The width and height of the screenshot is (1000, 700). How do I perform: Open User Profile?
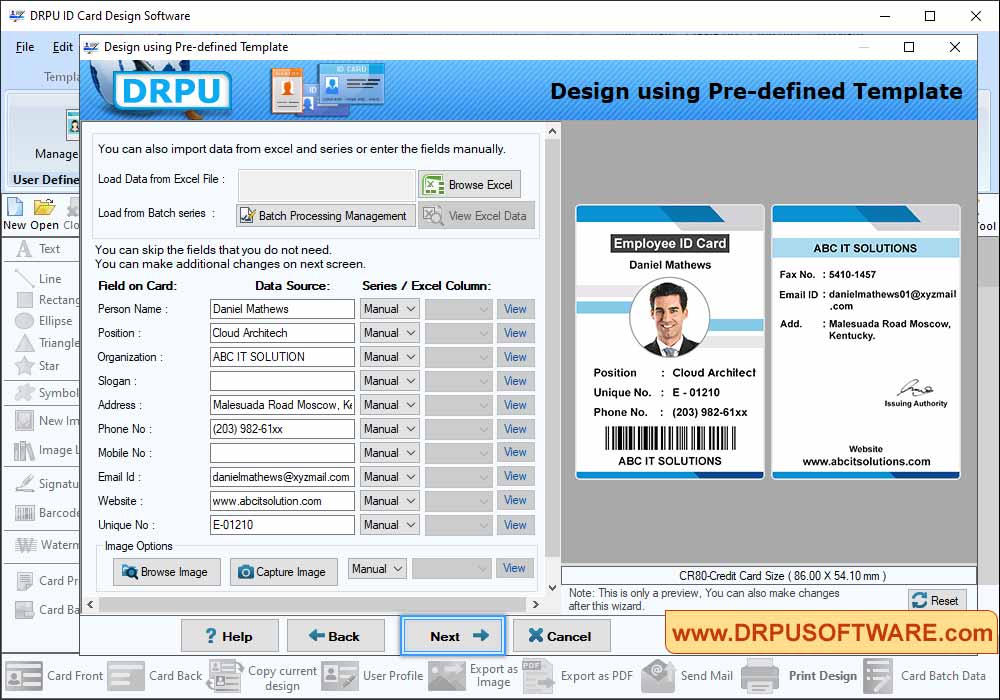372,676
